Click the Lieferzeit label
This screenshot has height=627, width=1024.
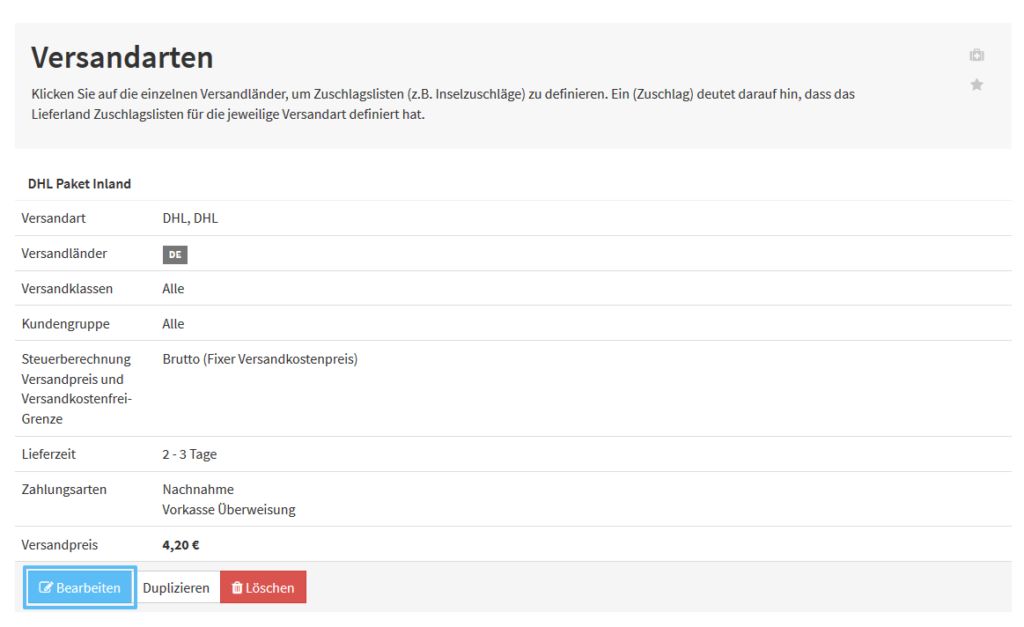point(48,454)
